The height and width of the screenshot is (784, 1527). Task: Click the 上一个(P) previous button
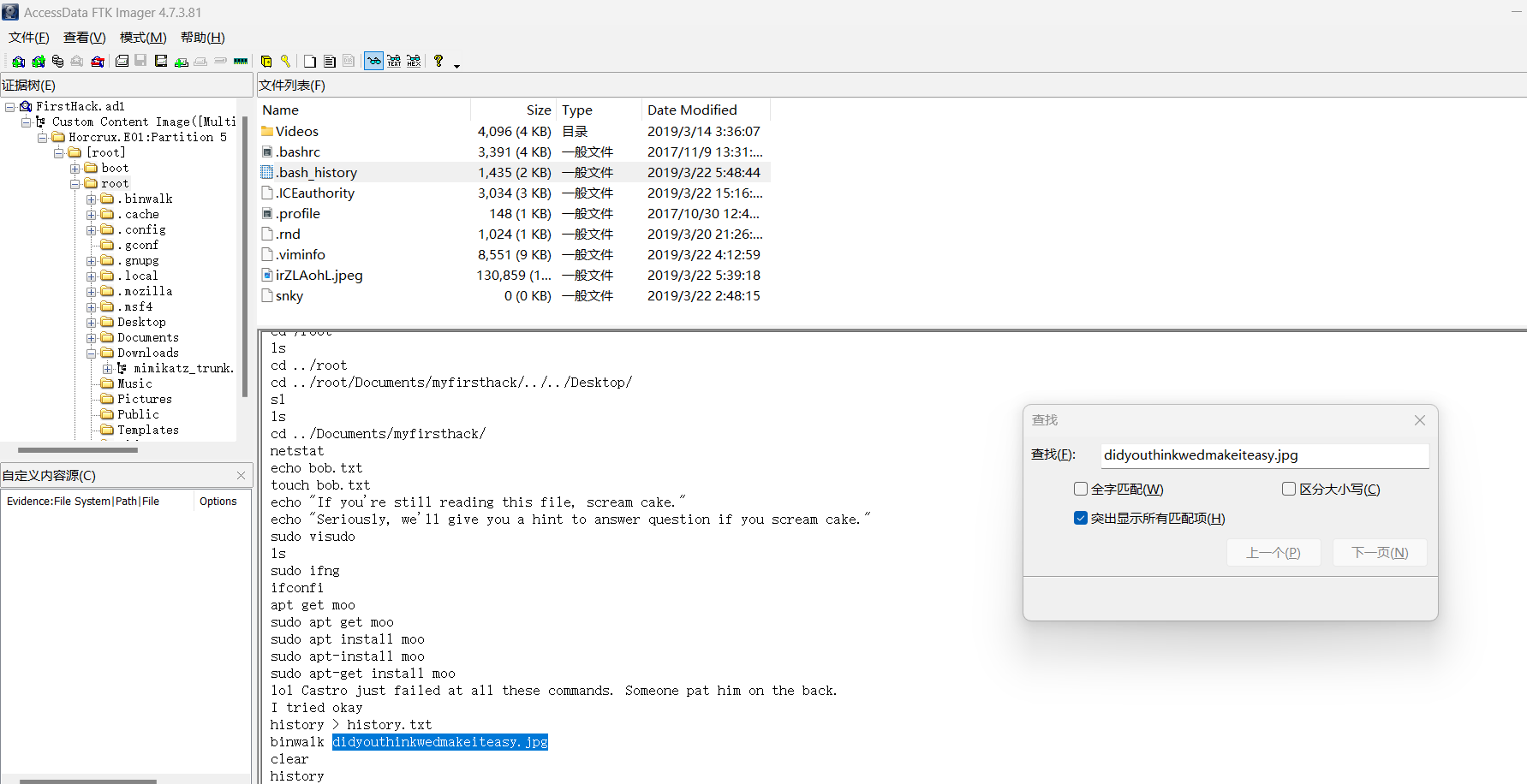(1273, 553)
